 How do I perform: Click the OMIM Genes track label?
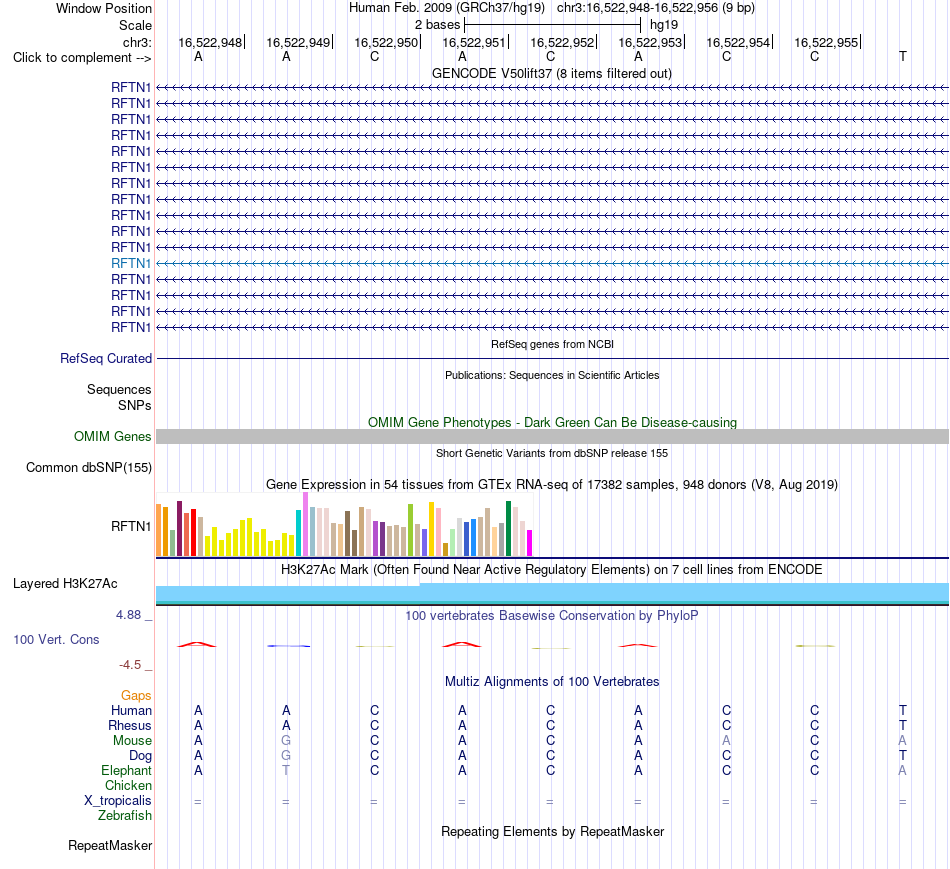pyautogui.click(x=113, y=436)
